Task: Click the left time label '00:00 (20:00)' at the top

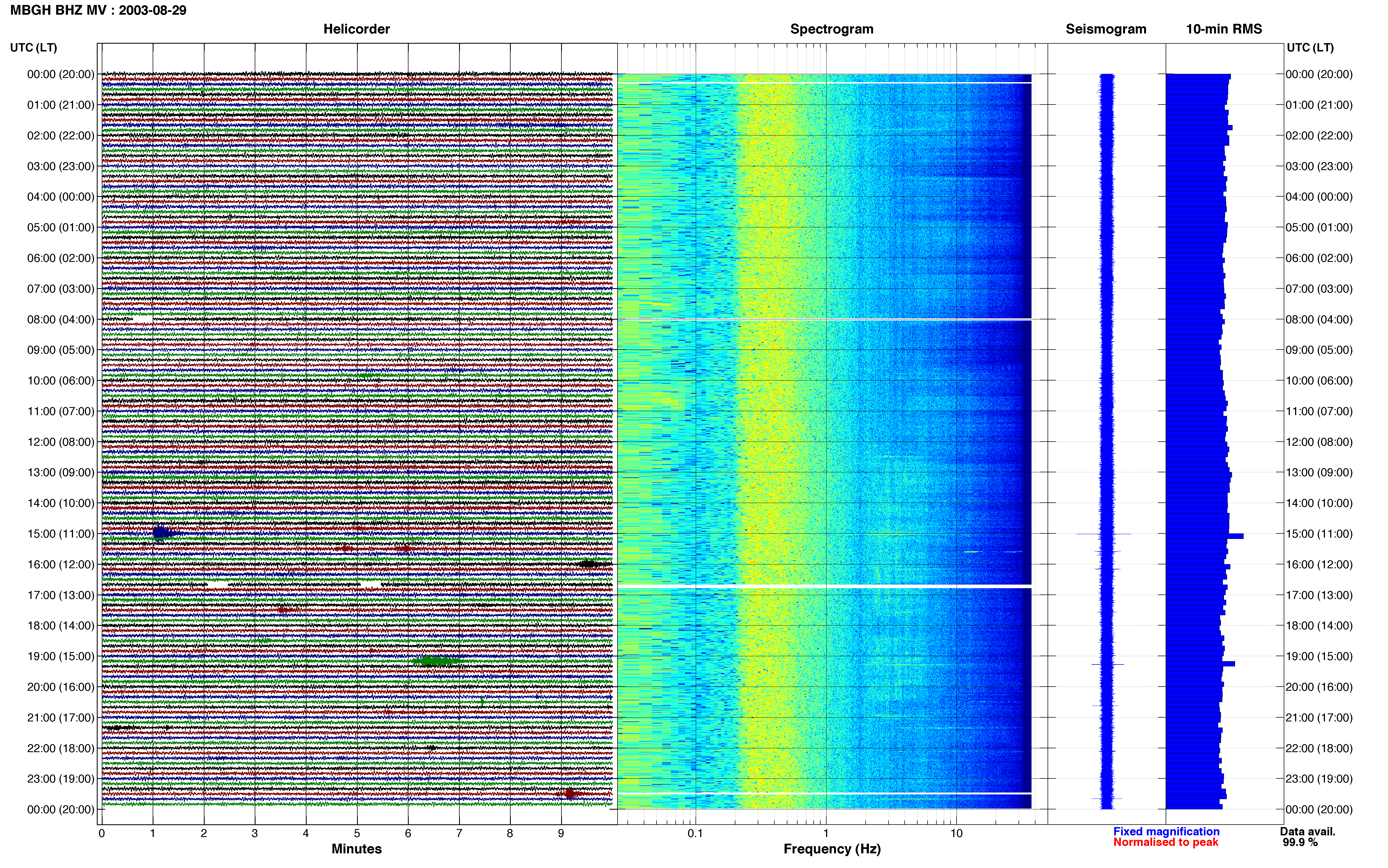Action: (x=61, y=74)
